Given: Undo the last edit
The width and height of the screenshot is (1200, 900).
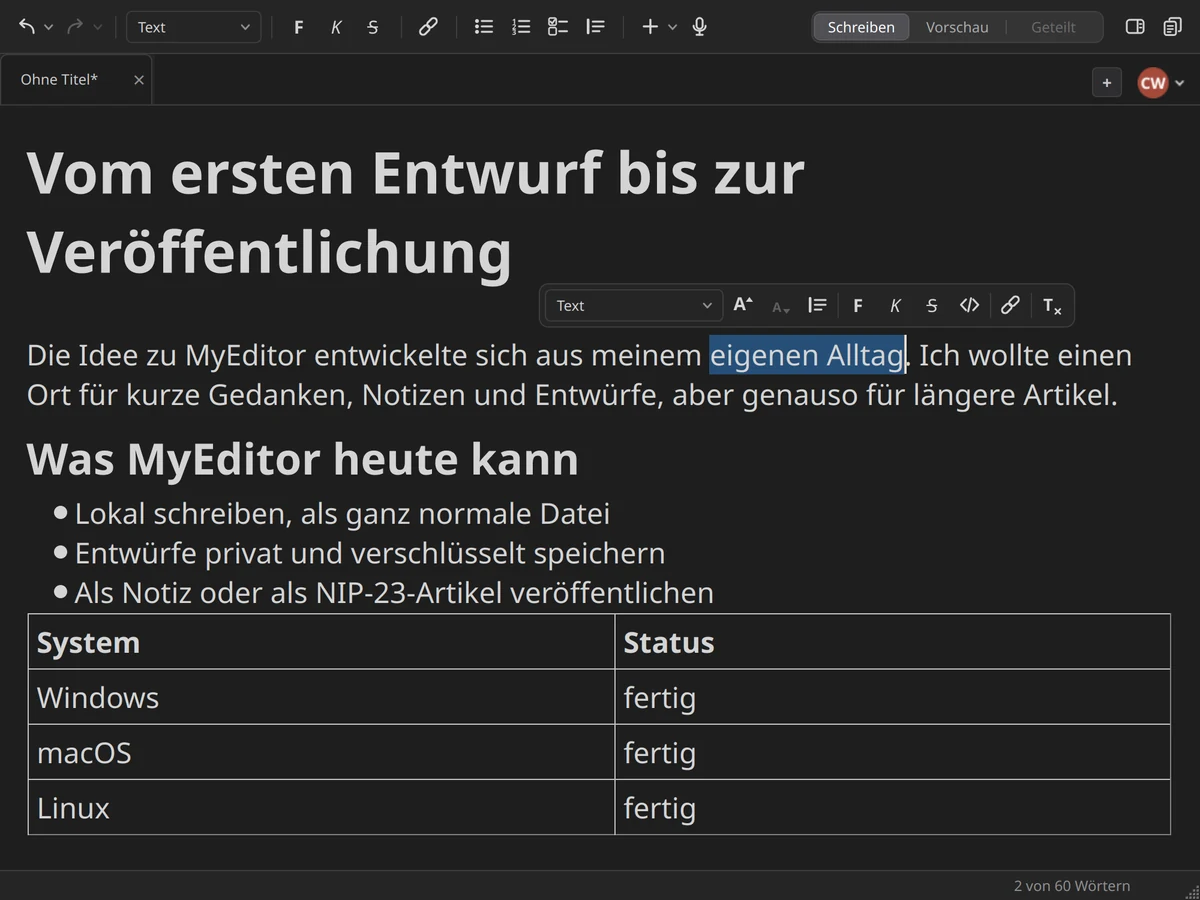Looking at the screenshot, I should tap(27, 27).
